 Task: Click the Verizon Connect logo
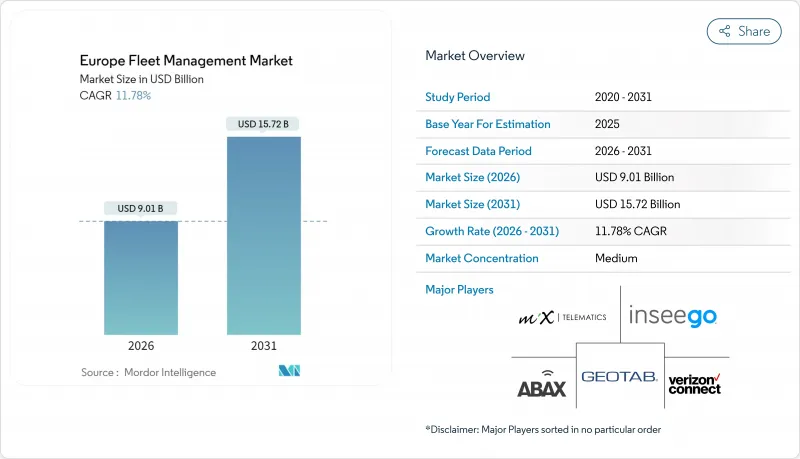click(x=694, y=383)
